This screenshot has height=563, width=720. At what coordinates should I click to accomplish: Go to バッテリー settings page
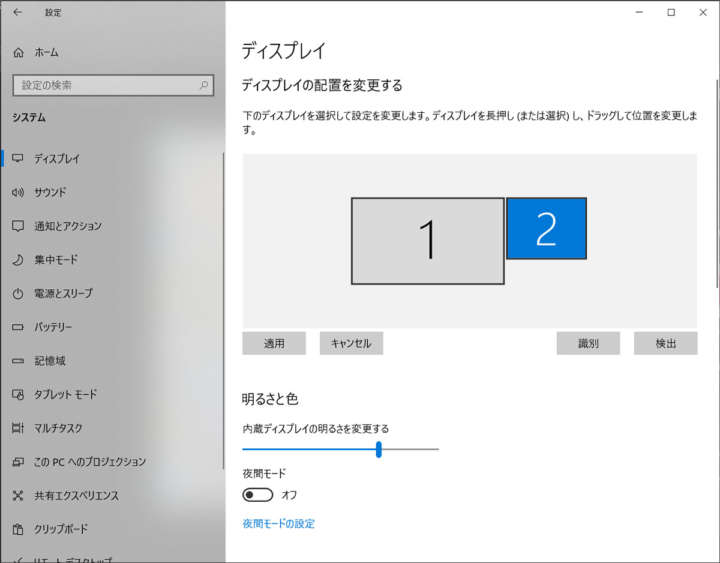click(53, 327)
